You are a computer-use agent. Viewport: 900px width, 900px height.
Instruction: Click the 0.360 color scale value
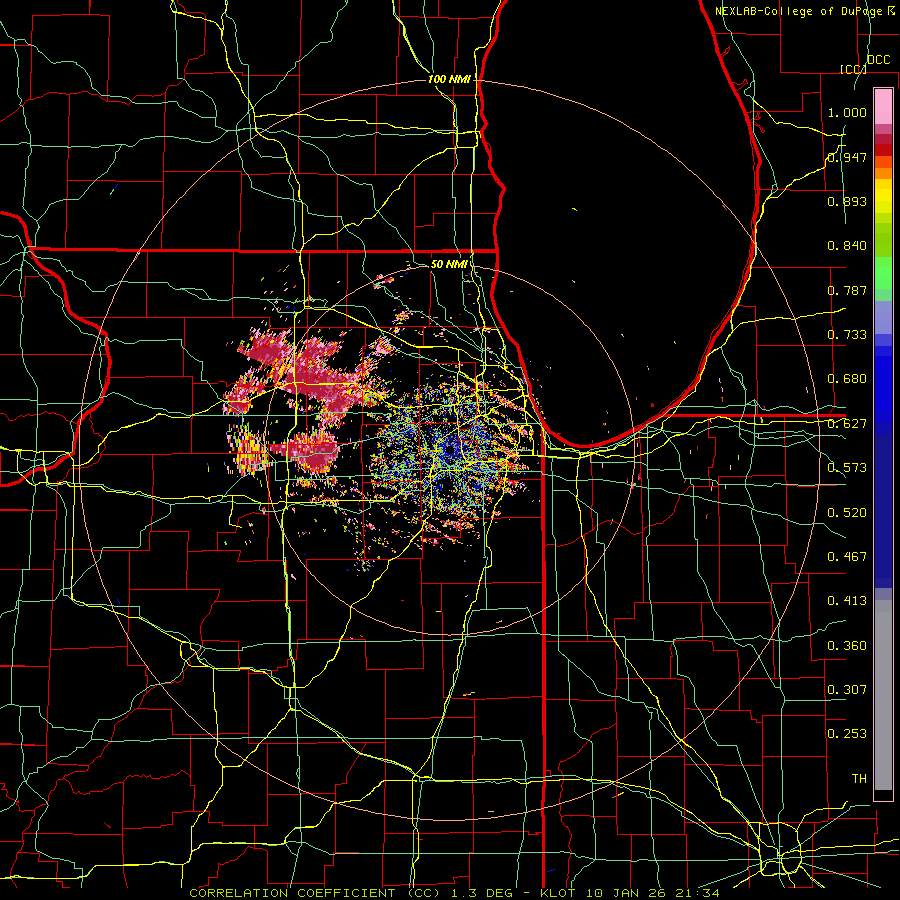[847, 646]
